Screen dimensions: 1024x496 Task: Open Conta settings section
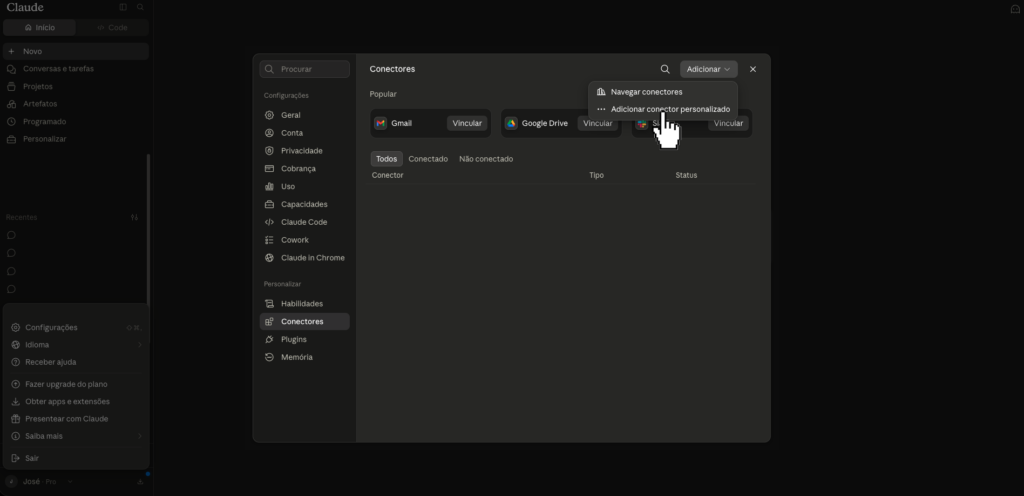click(x=305, y=133)
